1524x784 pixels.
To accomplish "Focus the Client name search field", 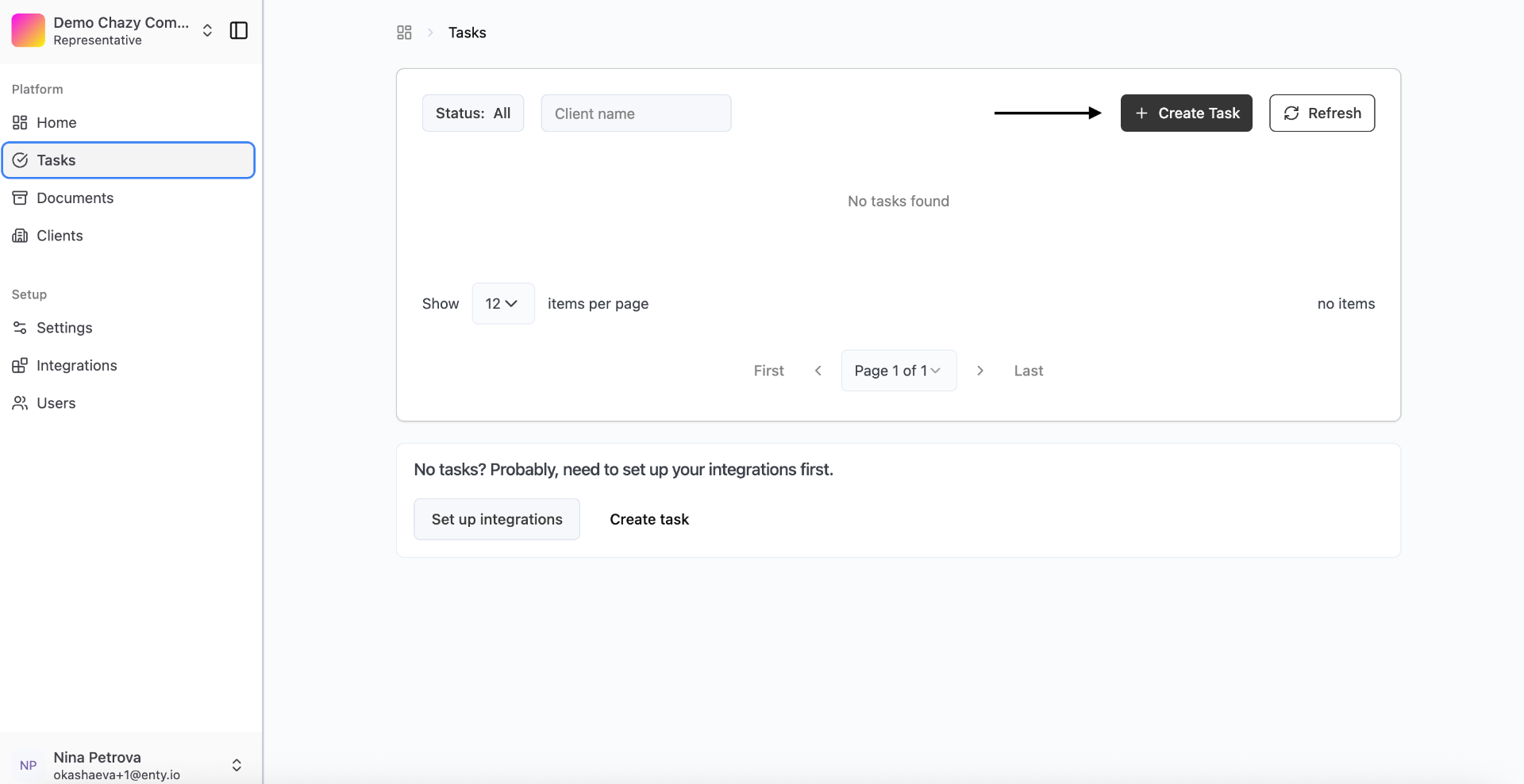I will click(636, 113).
